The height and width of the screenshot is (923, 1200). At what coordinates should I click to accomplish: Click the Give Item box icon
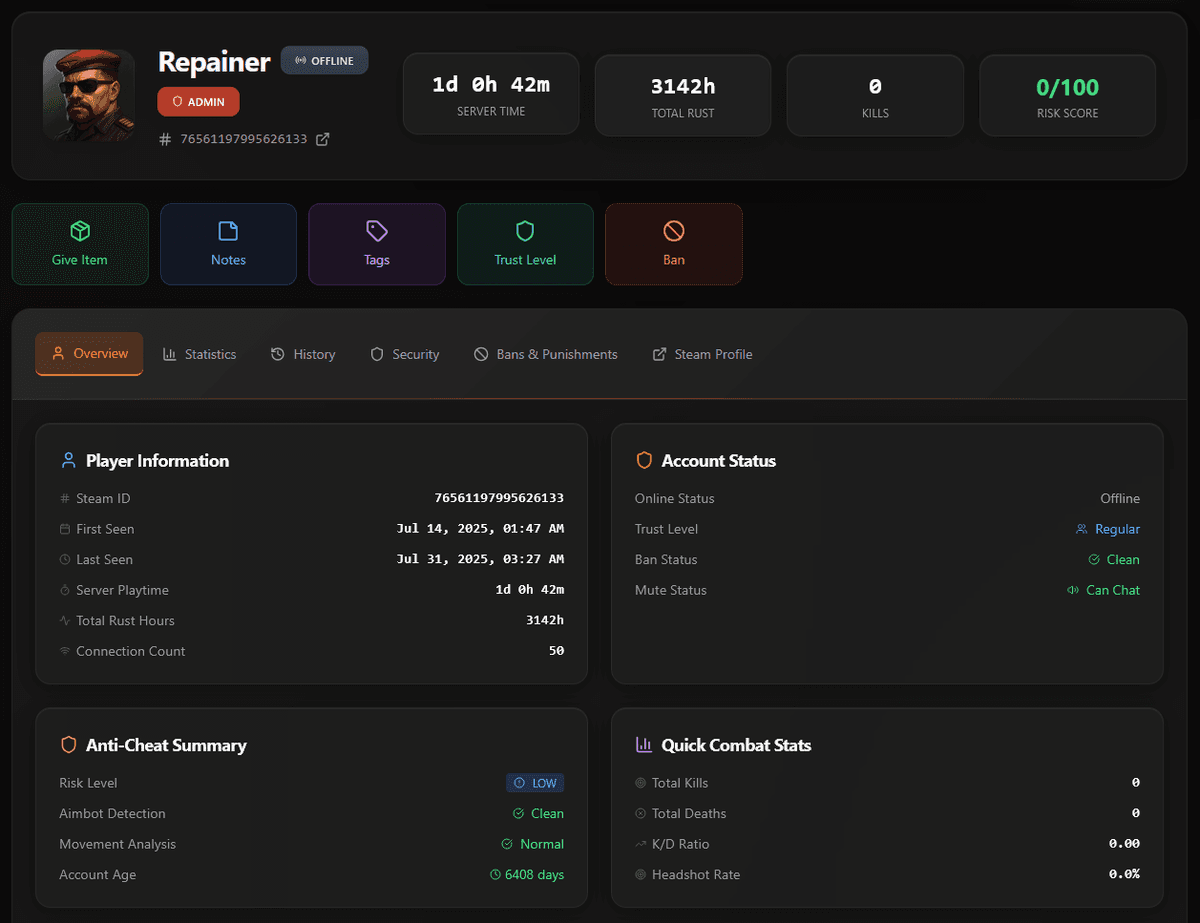[x=80, y=231]
